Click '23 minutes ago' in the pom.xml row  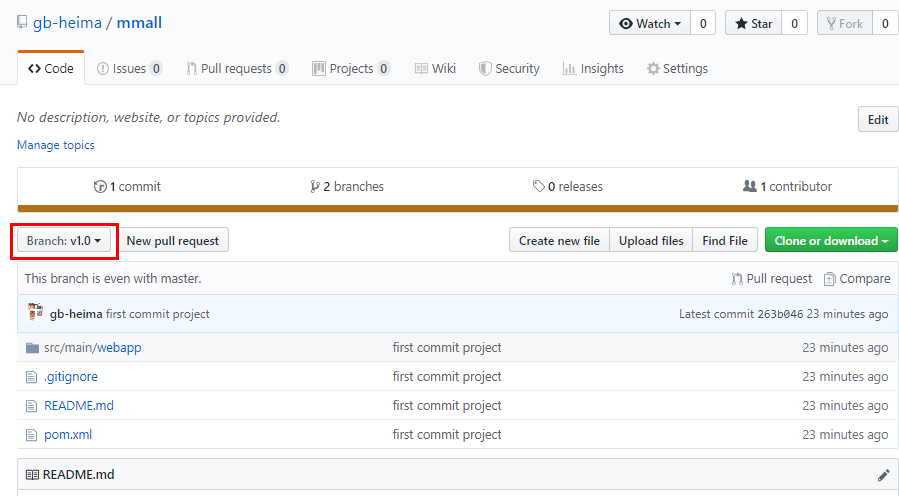845,435
